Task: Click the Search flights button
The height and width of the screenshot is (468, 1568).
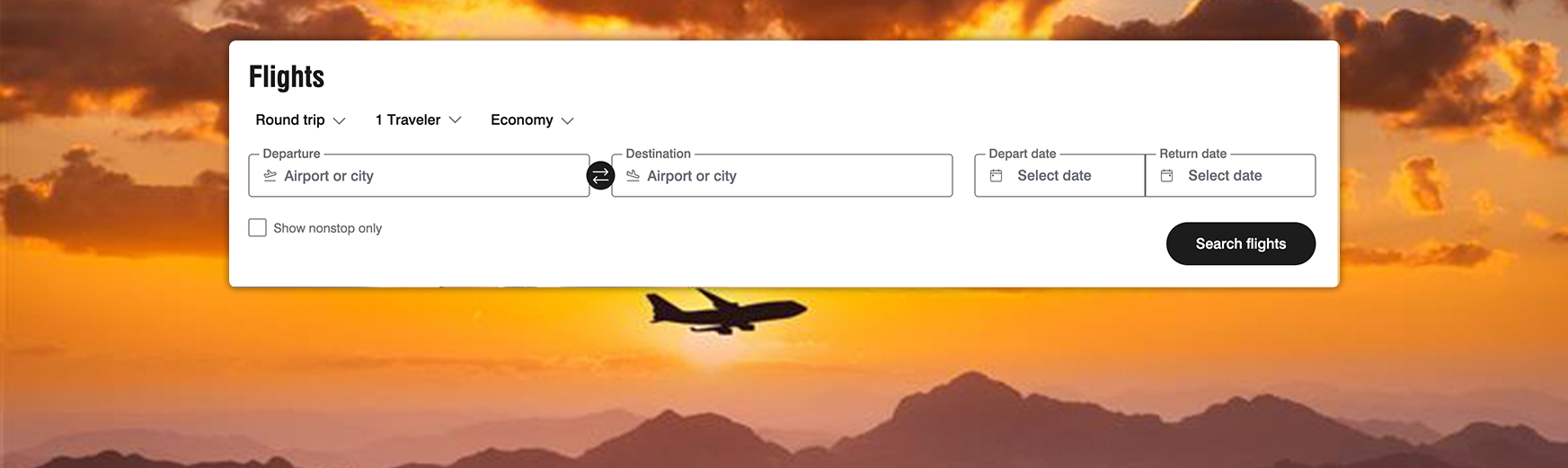Action: [x=1240, y=243]
